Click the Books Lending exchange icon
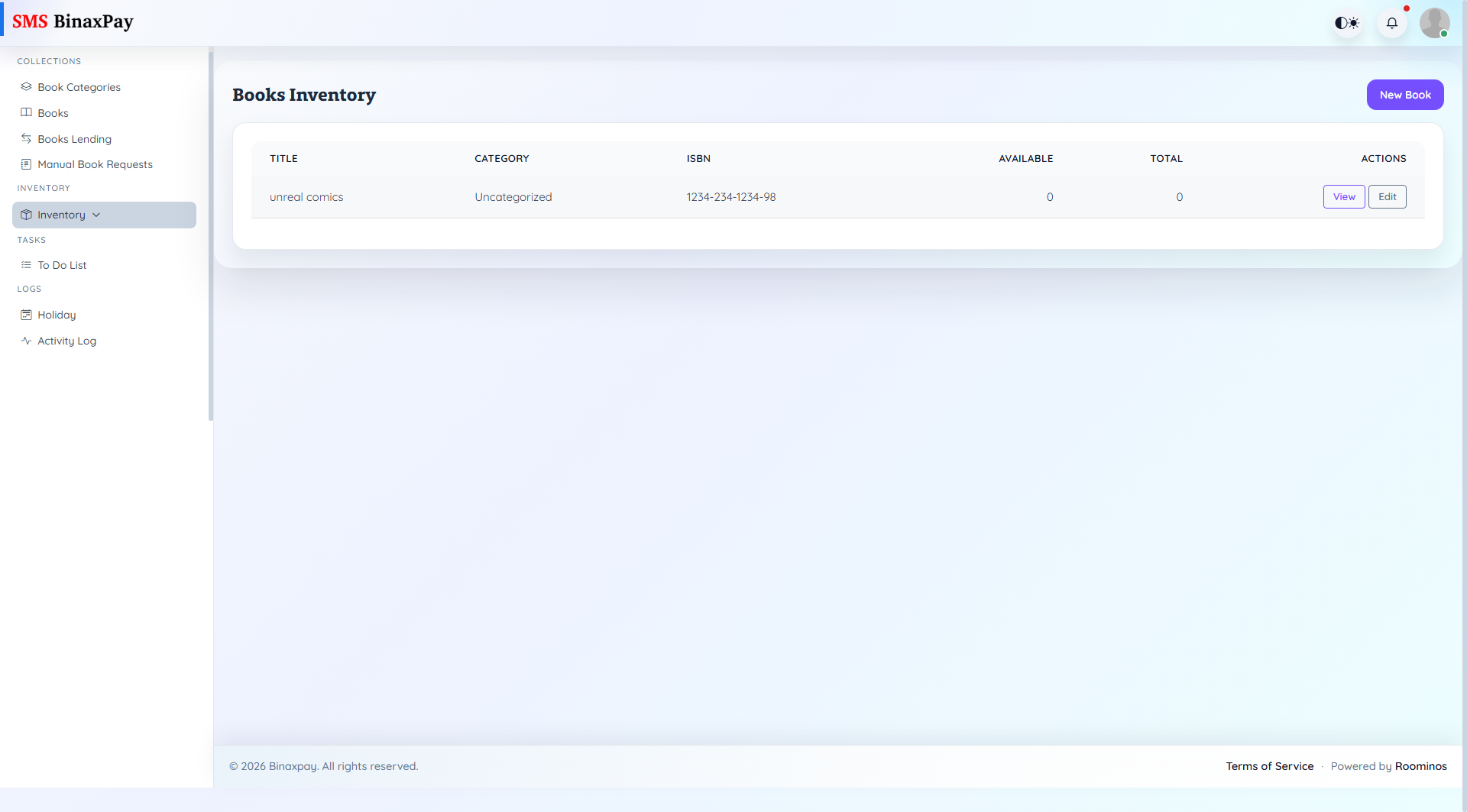1467x812 pixels. tap(27, 138)
